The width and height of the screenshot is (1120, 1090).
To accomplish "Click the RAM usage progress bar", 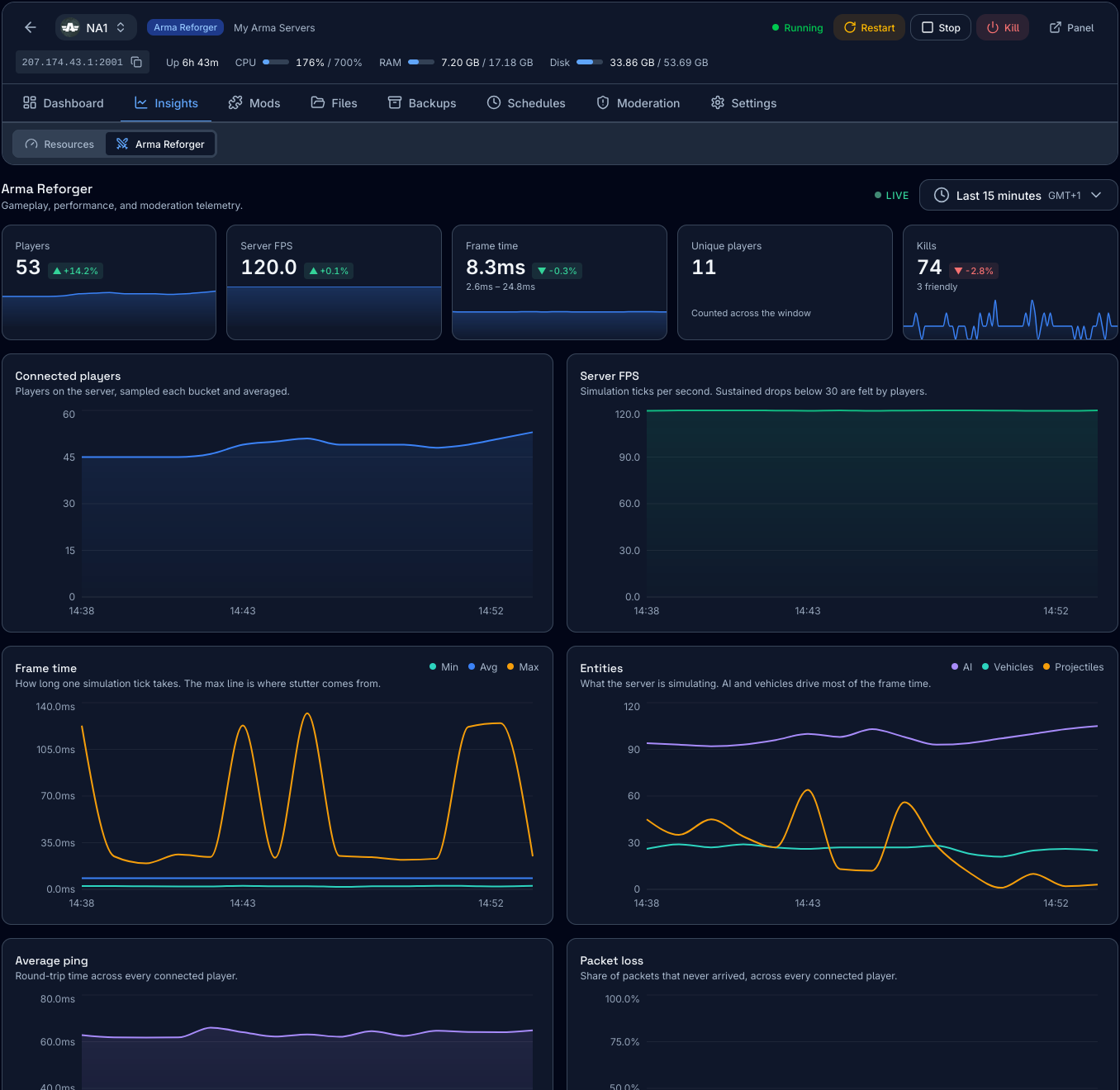I will 421,62.
